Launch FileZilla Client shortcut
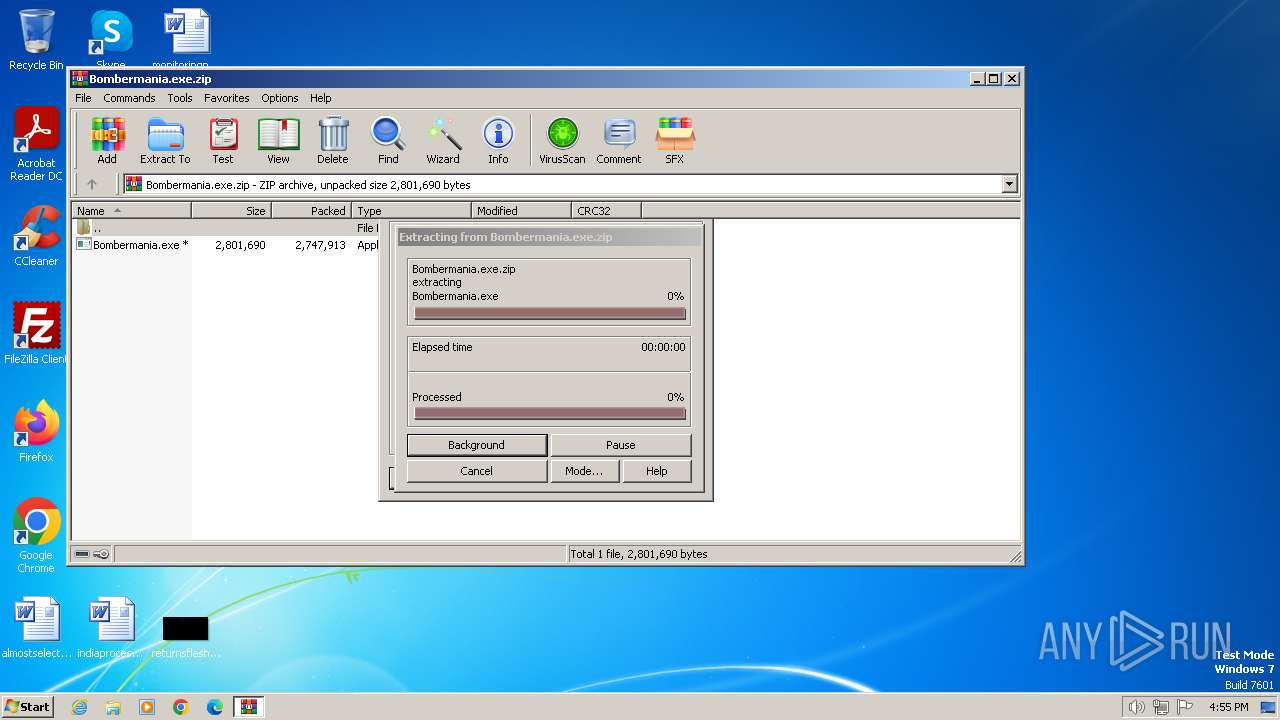The height and width of the screenshot is (720, 1280). pos(36,334)
